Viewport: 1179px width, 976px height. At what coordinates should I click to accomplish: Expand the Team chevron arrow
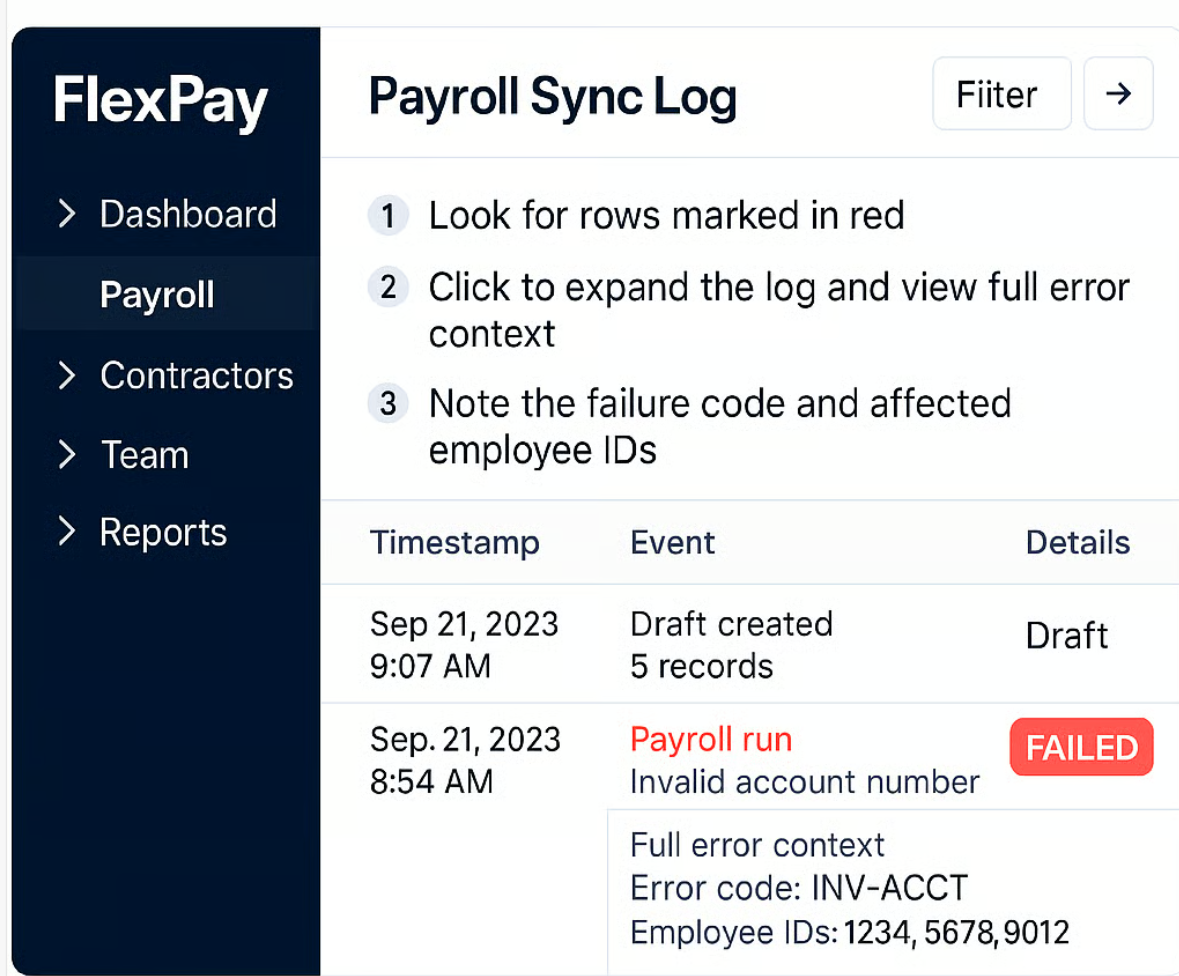[x=67, y=455]
